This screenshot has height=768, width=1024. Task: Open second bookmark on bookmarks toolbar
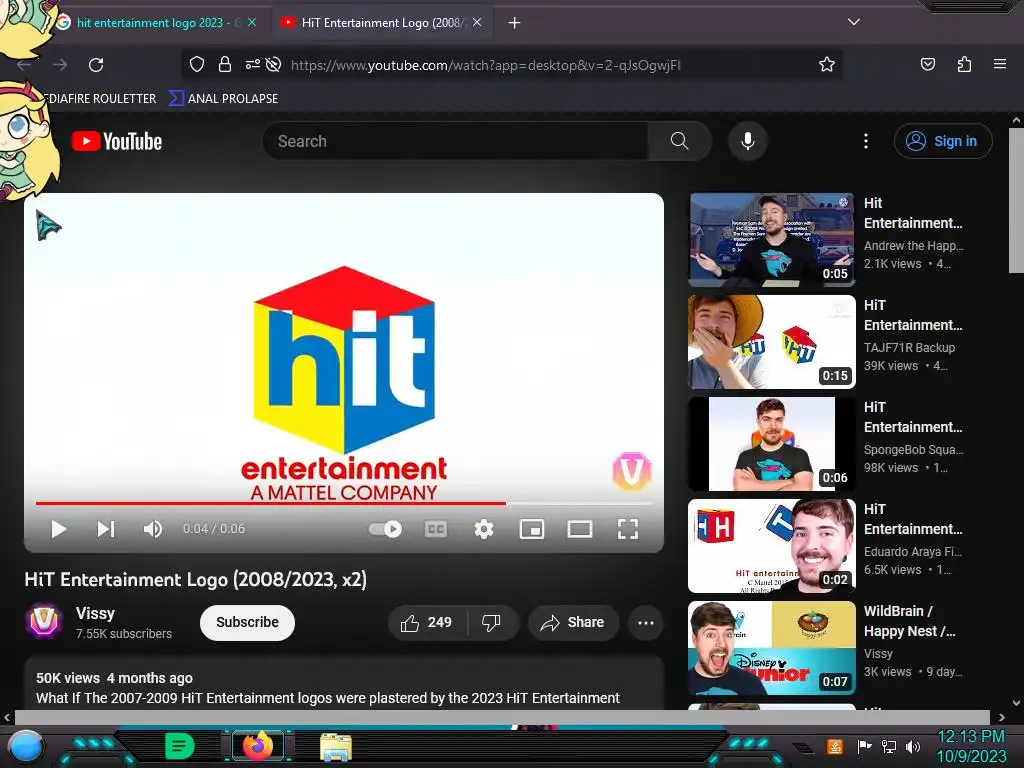[x=224, y=99]
